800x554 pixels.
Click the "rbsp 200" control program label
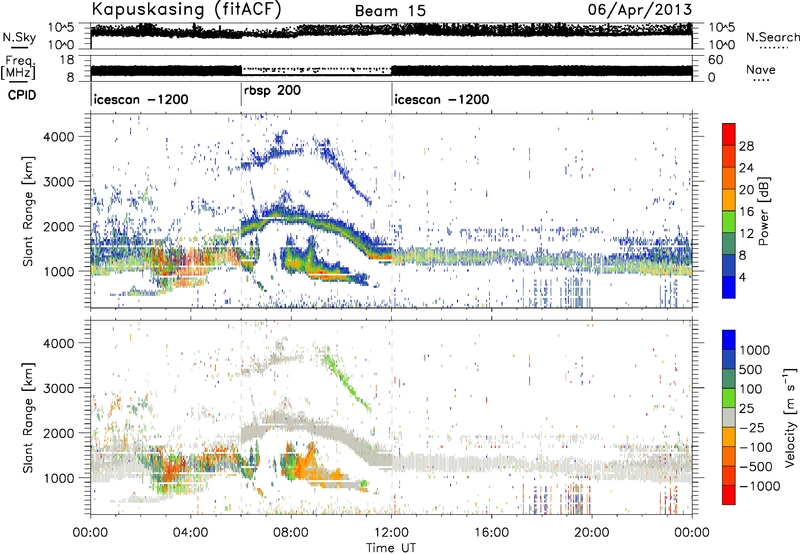[x=272, y=91]
